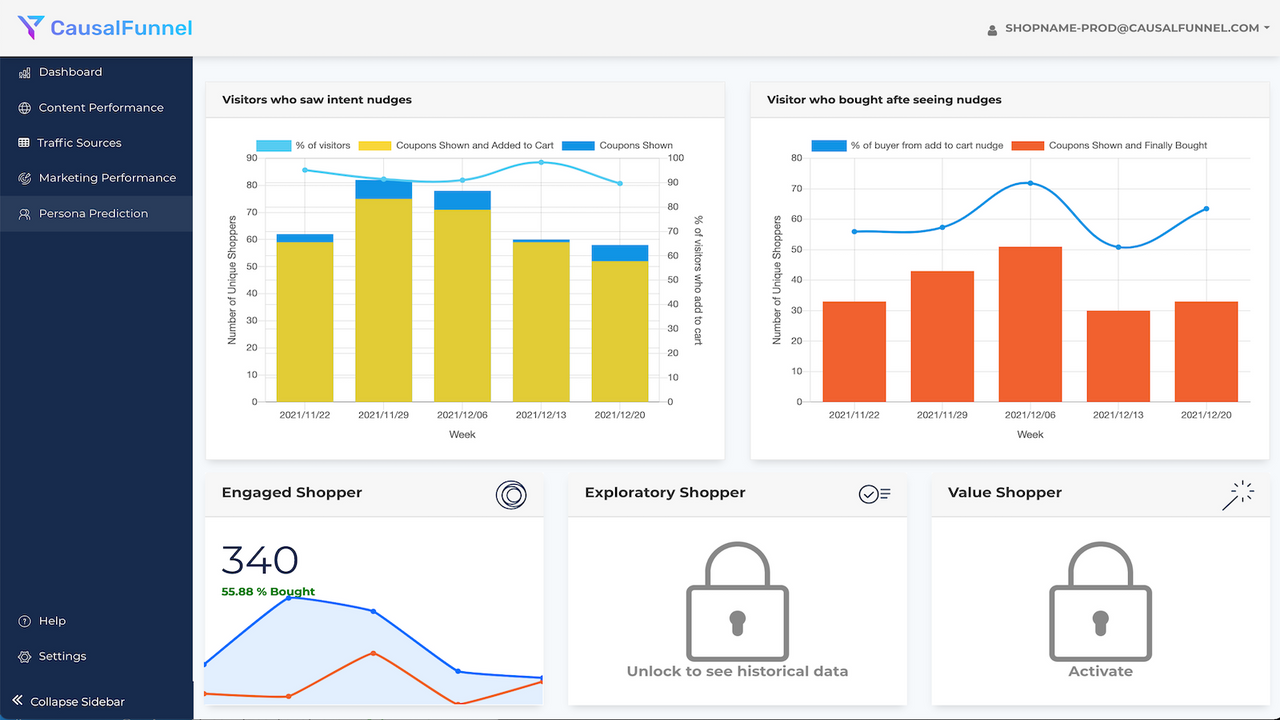
Task: Toggle 'Coupons Shown and Finally Bought' legend
Action: coord(1110,145)
